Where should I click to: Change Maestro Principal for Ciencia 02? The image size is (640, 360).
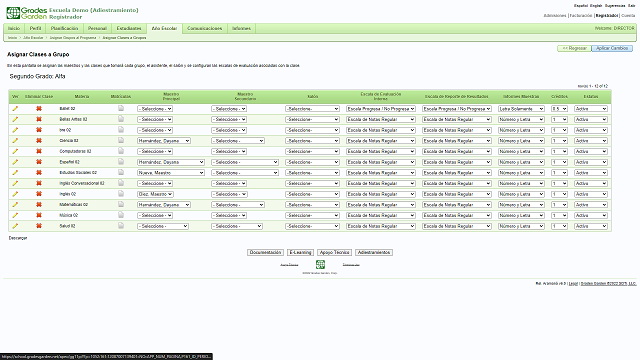164,141
